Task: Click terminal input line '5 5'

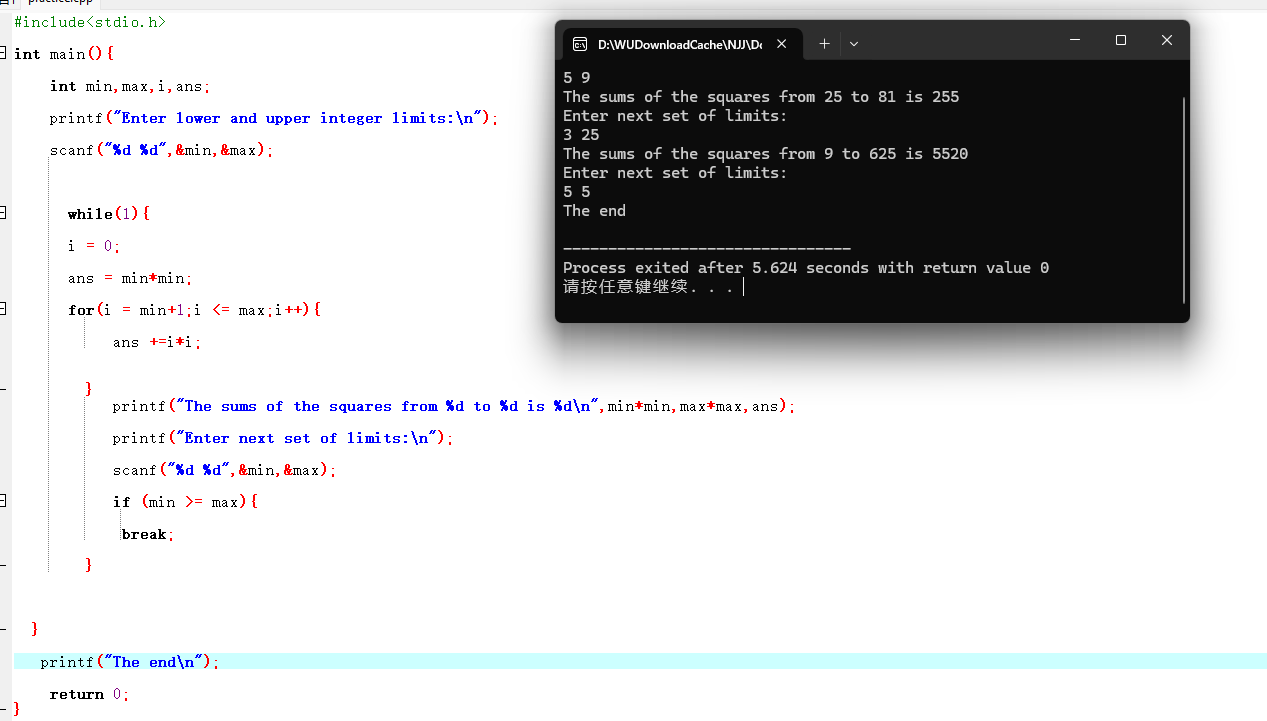Action: (x=577, y=191)
